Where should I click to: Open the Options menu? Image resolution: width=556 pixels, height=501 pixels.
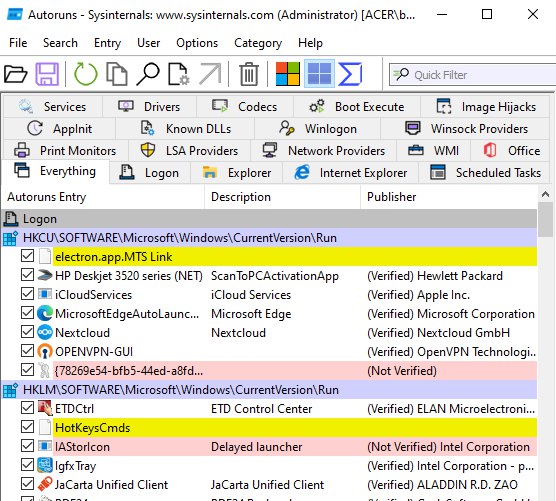point(197,43)
